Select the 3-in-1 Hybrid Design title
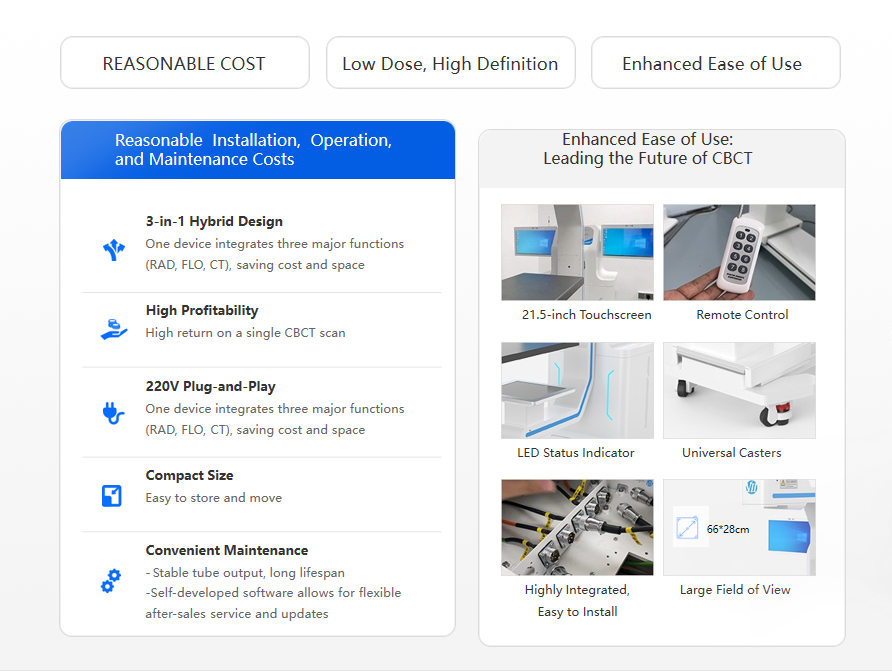Viewport: 892px width, 671px height. pyautogui.click(x=214, y=221)
